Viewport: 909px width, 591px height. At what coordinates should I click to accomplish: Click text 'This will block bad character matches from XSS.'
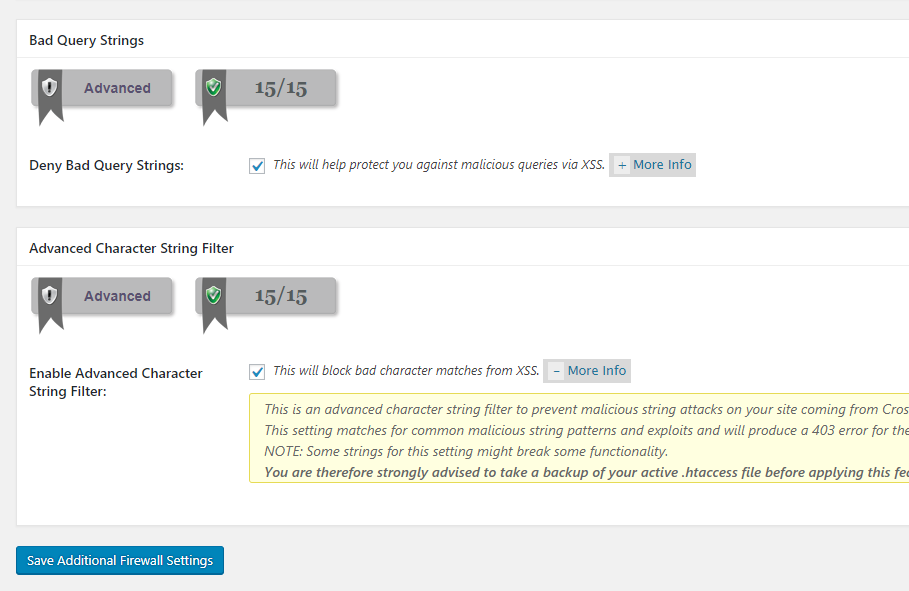click(406, 371)
